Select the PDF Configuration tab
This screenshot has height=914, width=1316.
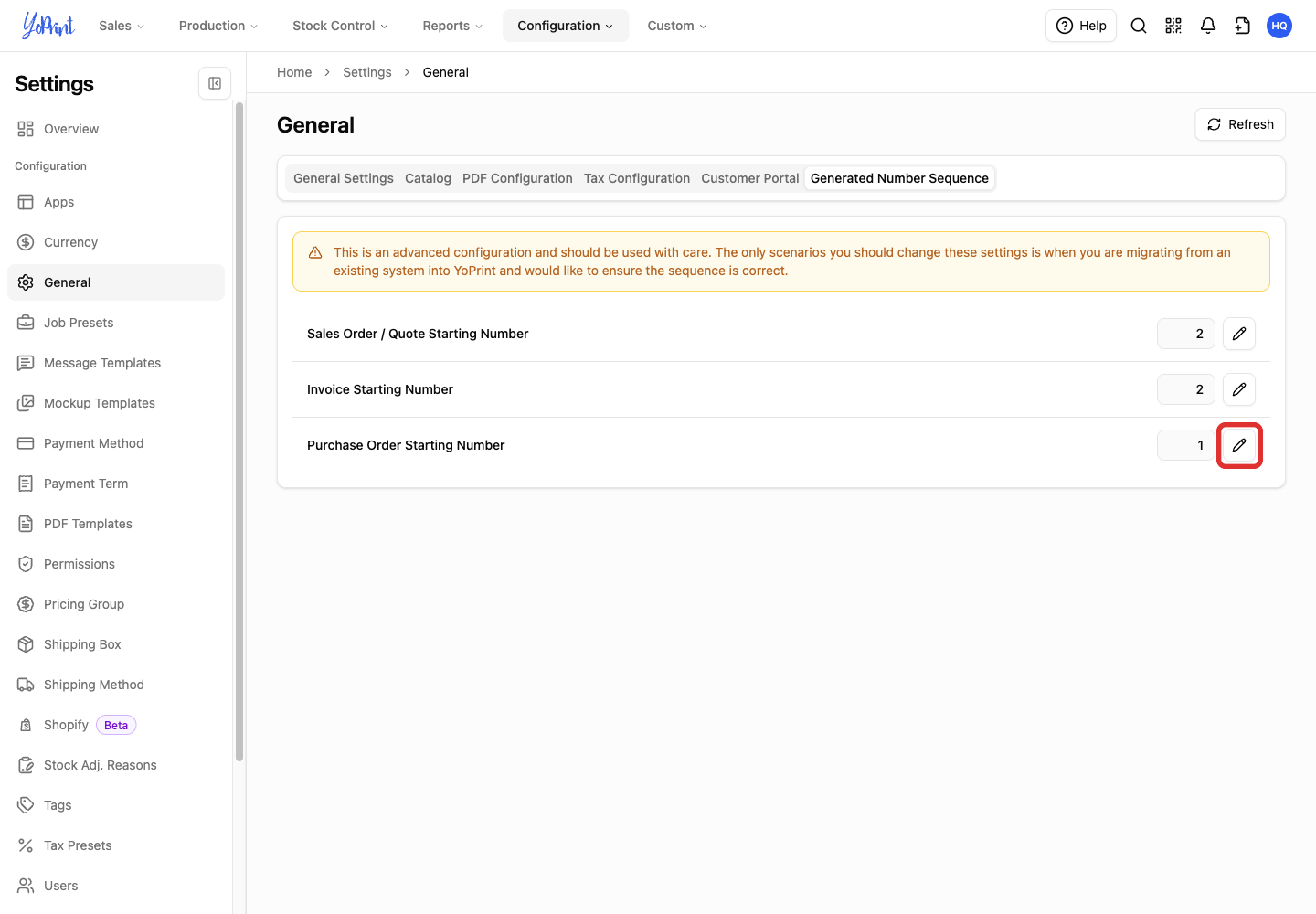(517, 178)
